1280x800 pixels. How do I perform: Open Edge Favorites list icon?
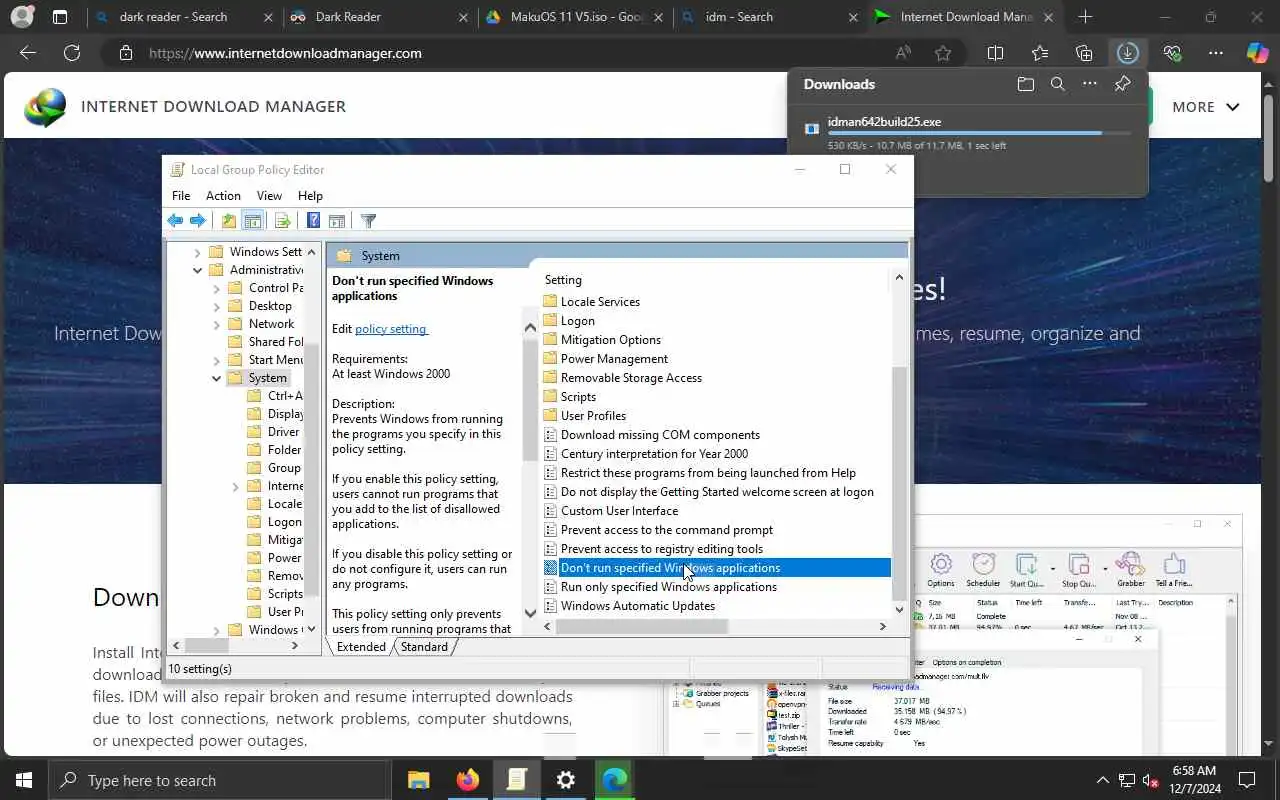1040,53
